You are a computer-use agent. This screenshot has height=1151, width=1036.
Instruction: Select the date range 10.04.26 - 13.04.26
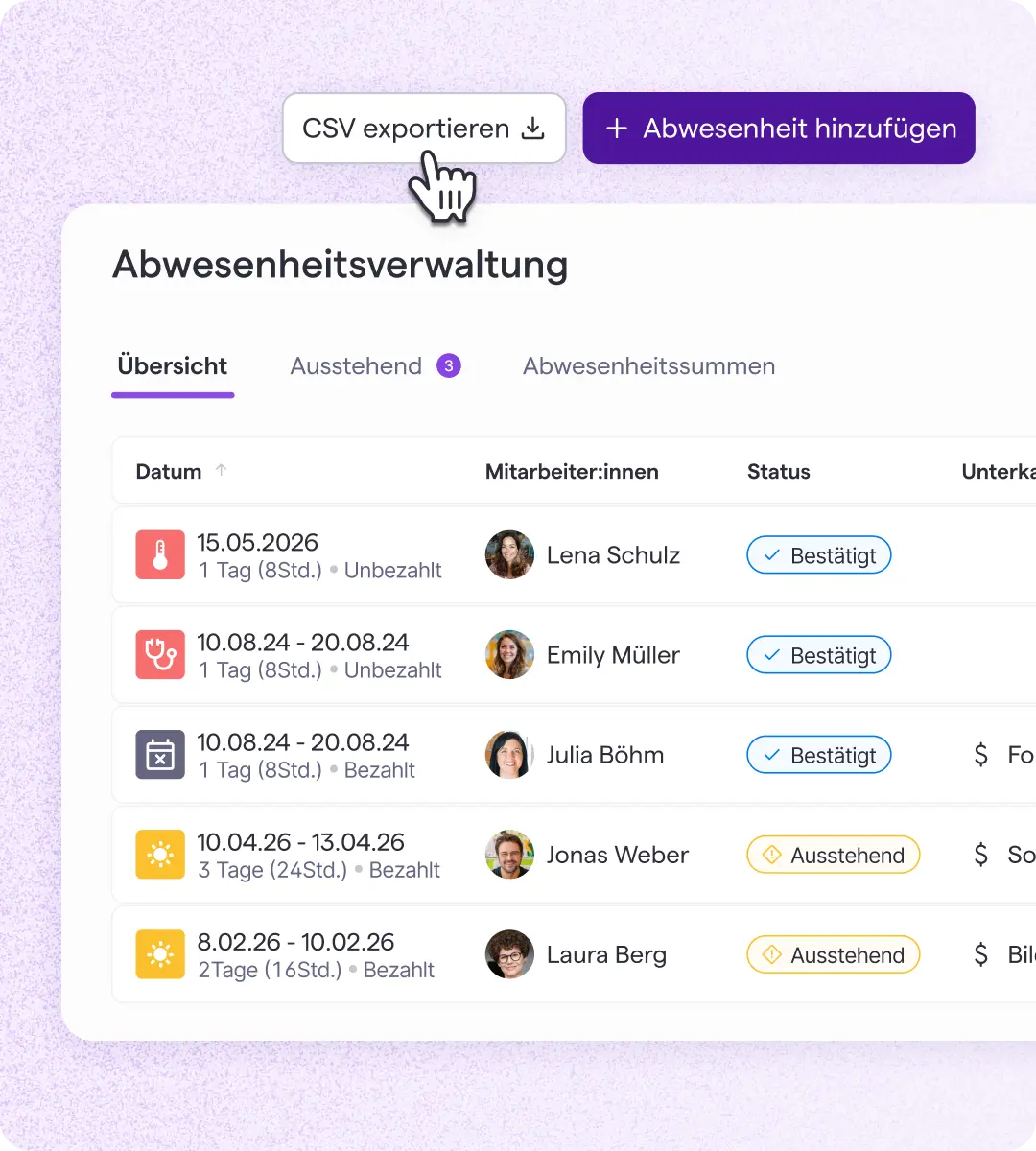click(x=300, y=841)
